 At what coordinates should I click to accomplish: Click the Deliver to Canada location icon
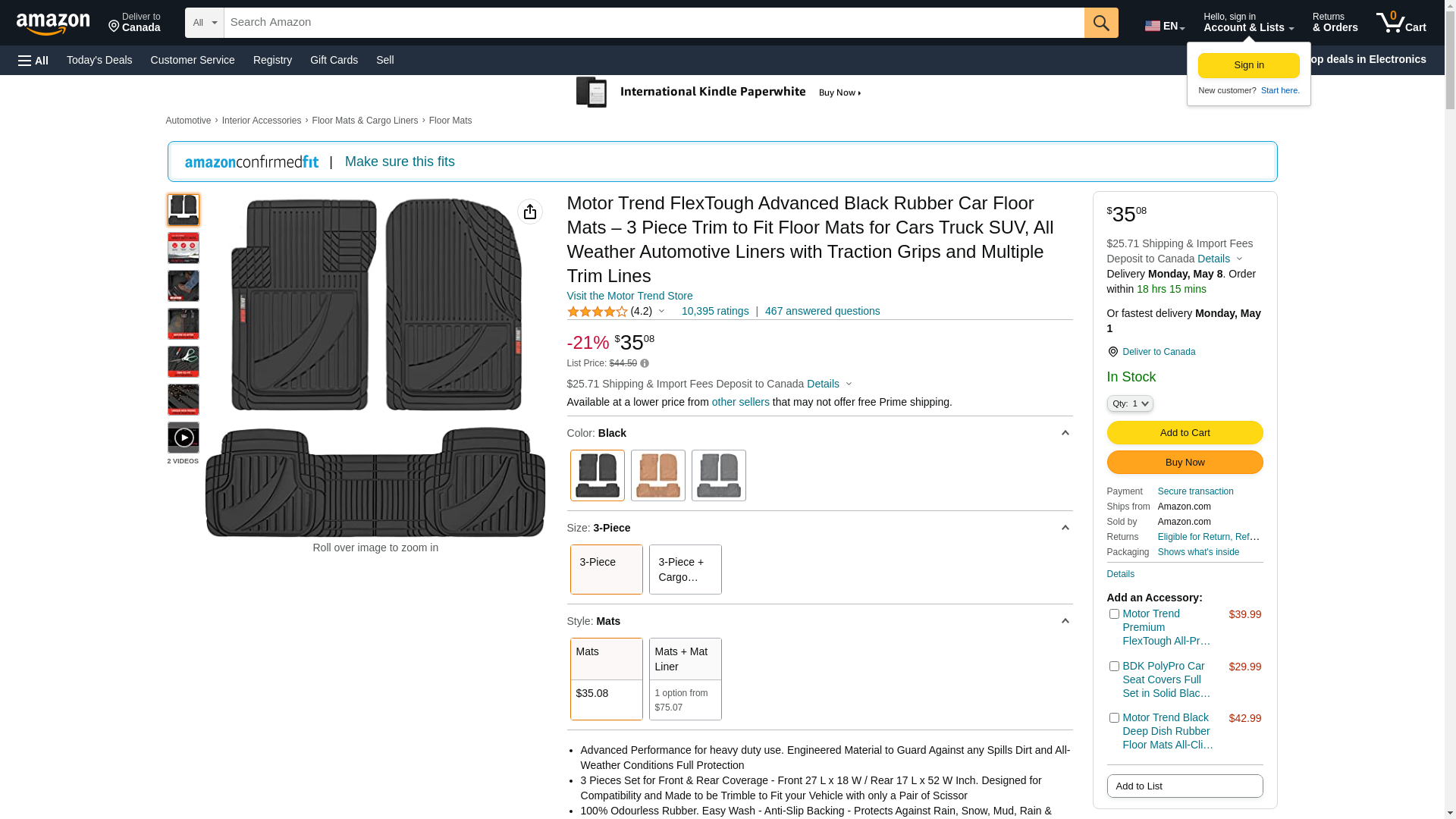1112,352
